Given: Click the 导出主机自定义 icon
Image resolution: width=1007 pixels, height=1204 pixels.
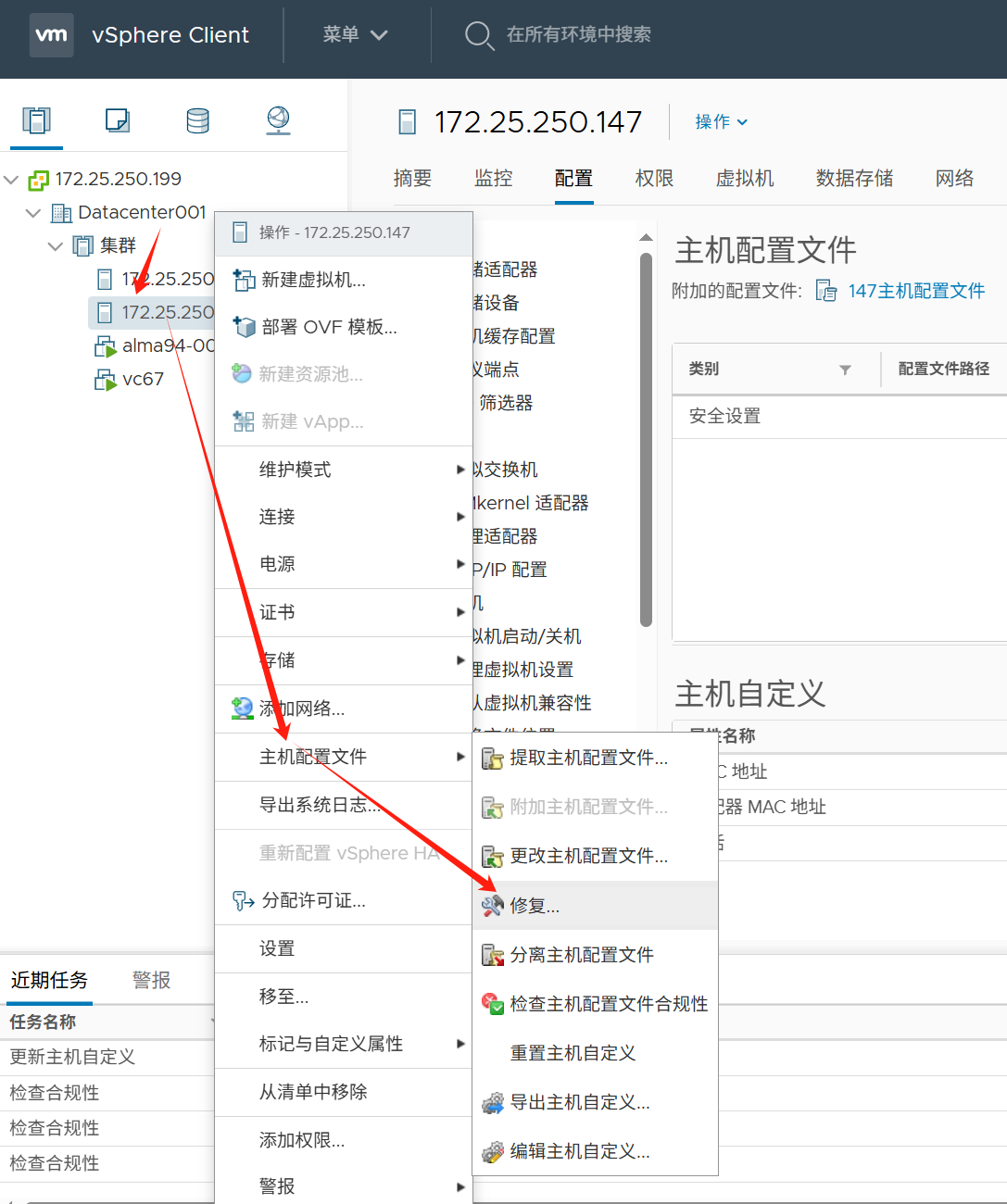Looking at the screenshot, I should coord(493,1102).
